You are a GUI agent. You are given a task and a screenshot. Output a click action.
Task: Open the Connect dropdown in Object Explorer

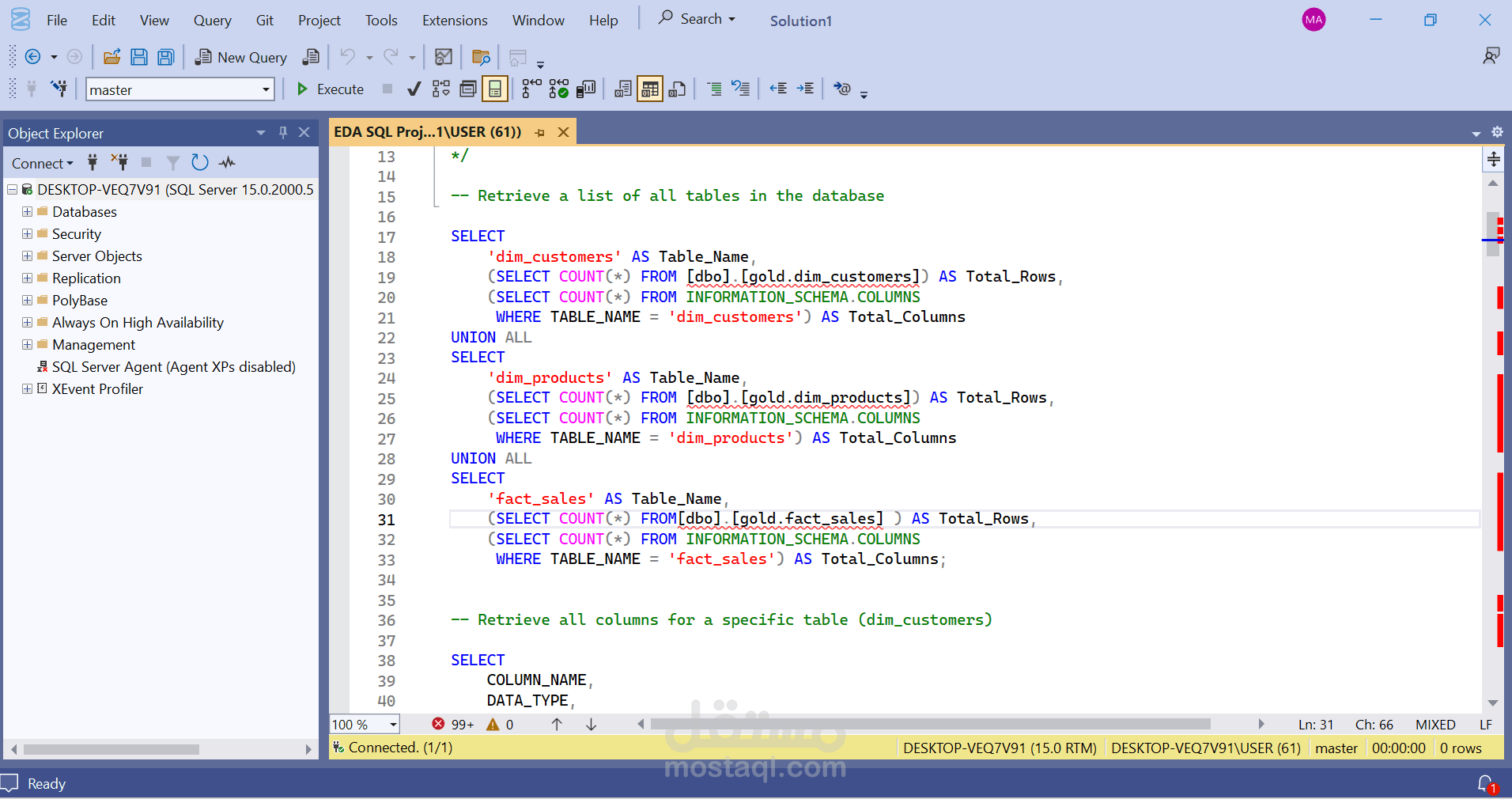[x=43, y=164]
